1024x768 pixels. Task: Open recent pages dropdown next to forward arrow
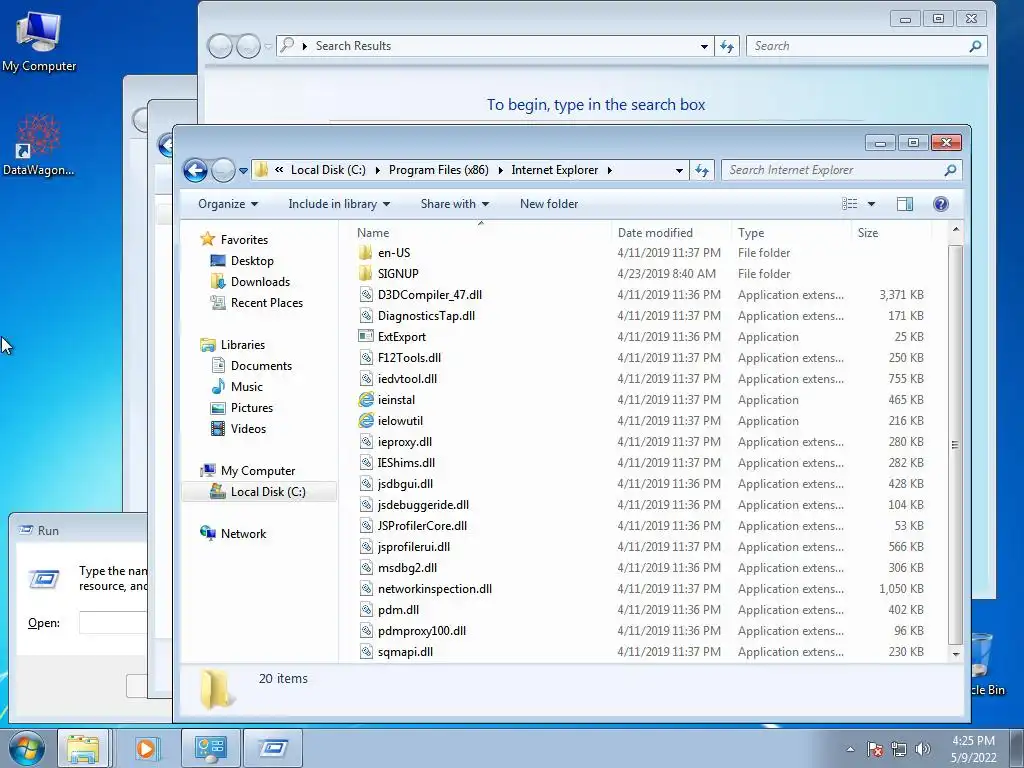(x=243, y=171)
